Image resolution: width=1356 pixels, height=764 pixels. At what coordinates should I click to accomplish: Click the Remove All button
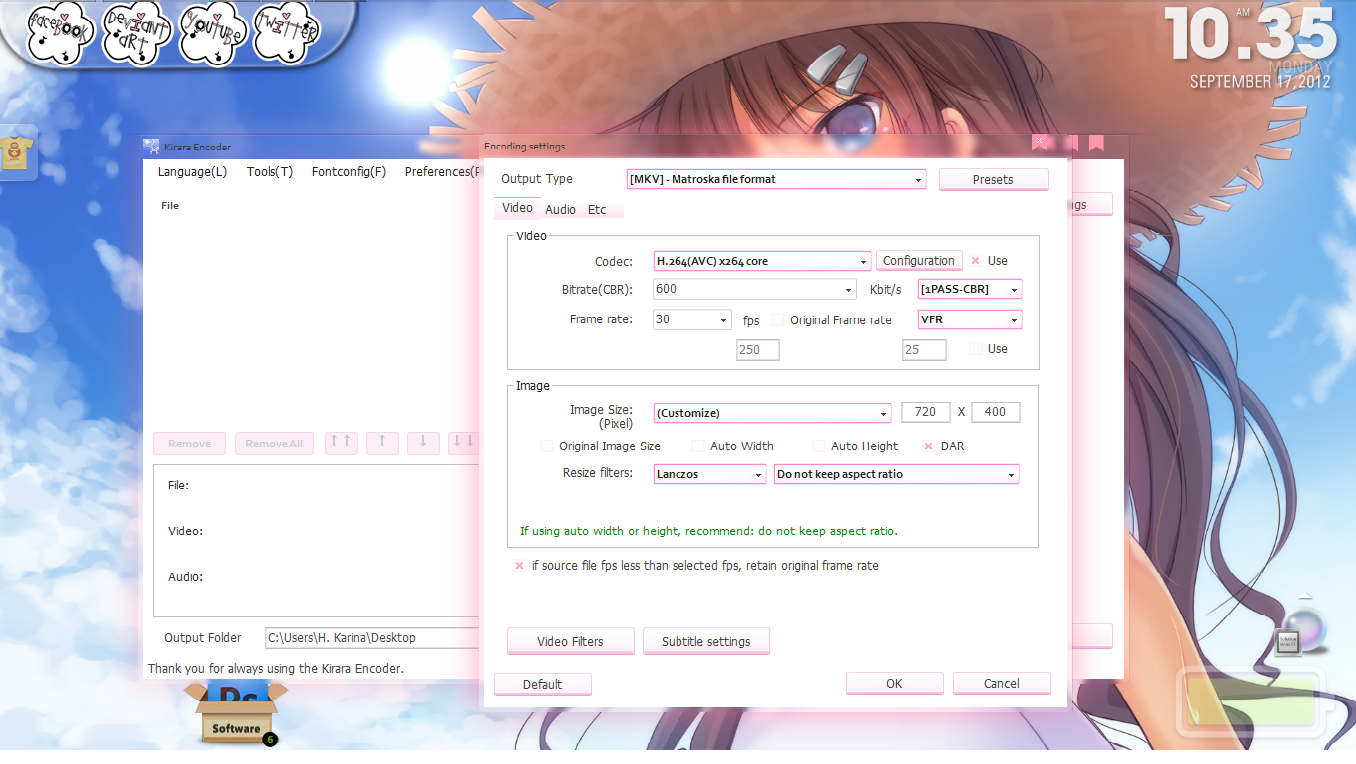pos(274,443)
